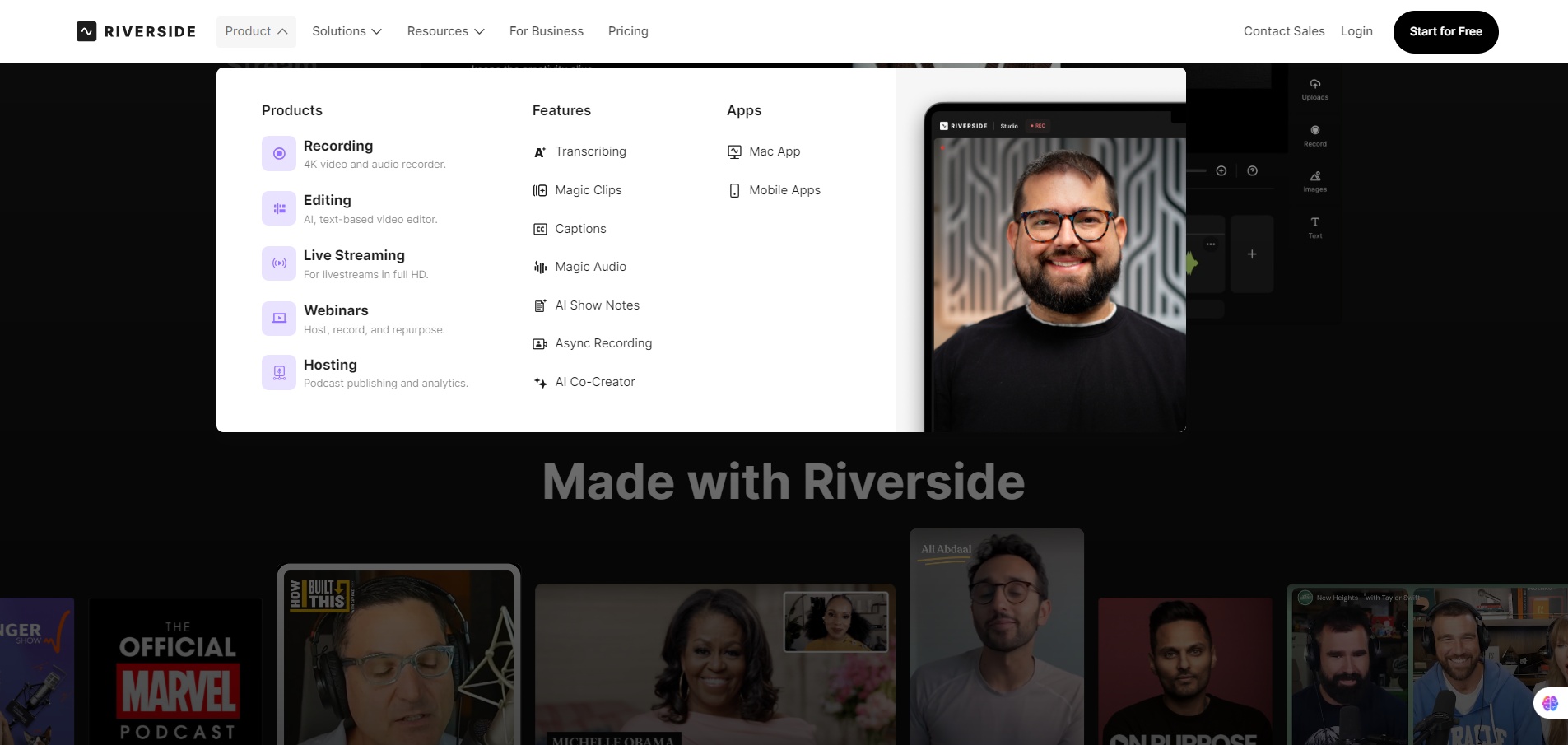Collapse the Product dropdown menu
This screenshot has height=745, width=1568.
pyautogui.click(x=256, y=31)
